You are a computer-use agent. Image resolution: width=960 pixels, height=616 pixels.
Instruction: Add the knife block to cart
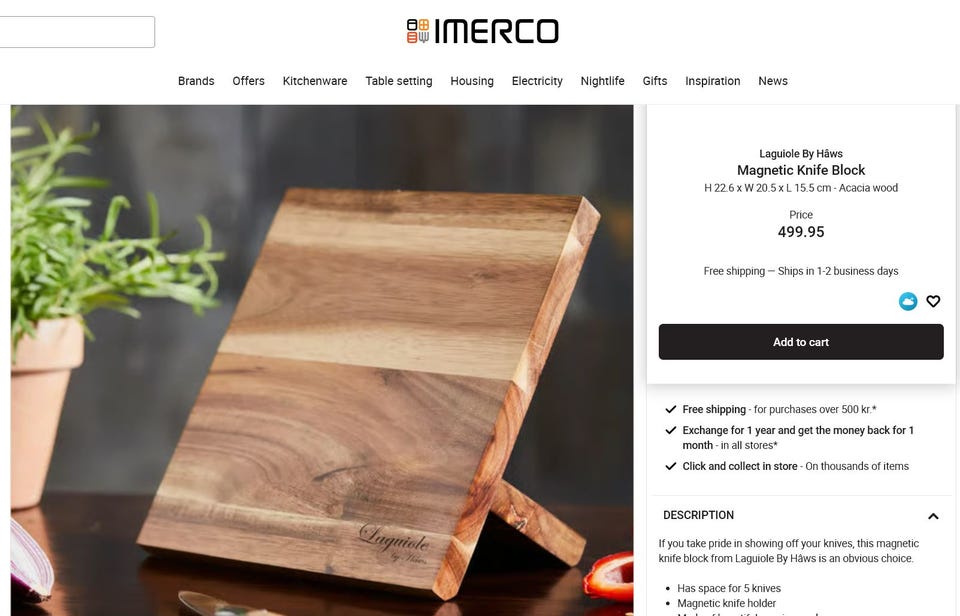[x=801, y=342]
